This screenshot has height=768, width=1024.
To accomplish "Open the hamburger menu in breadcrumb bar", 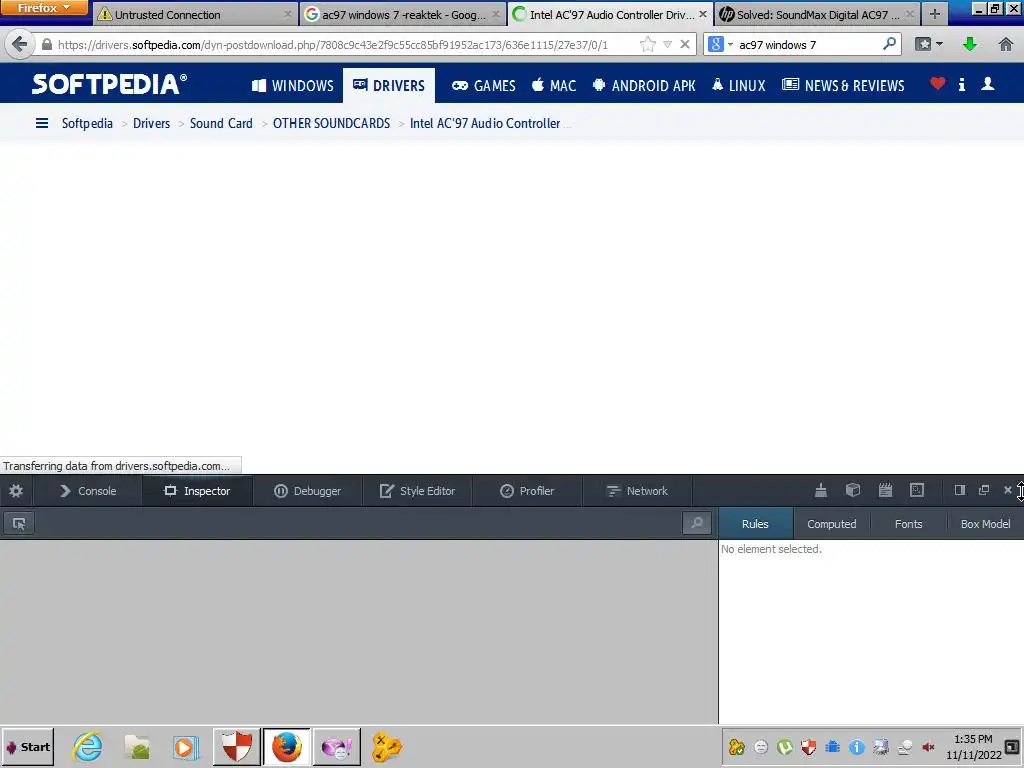I will [x=42, y=123].
